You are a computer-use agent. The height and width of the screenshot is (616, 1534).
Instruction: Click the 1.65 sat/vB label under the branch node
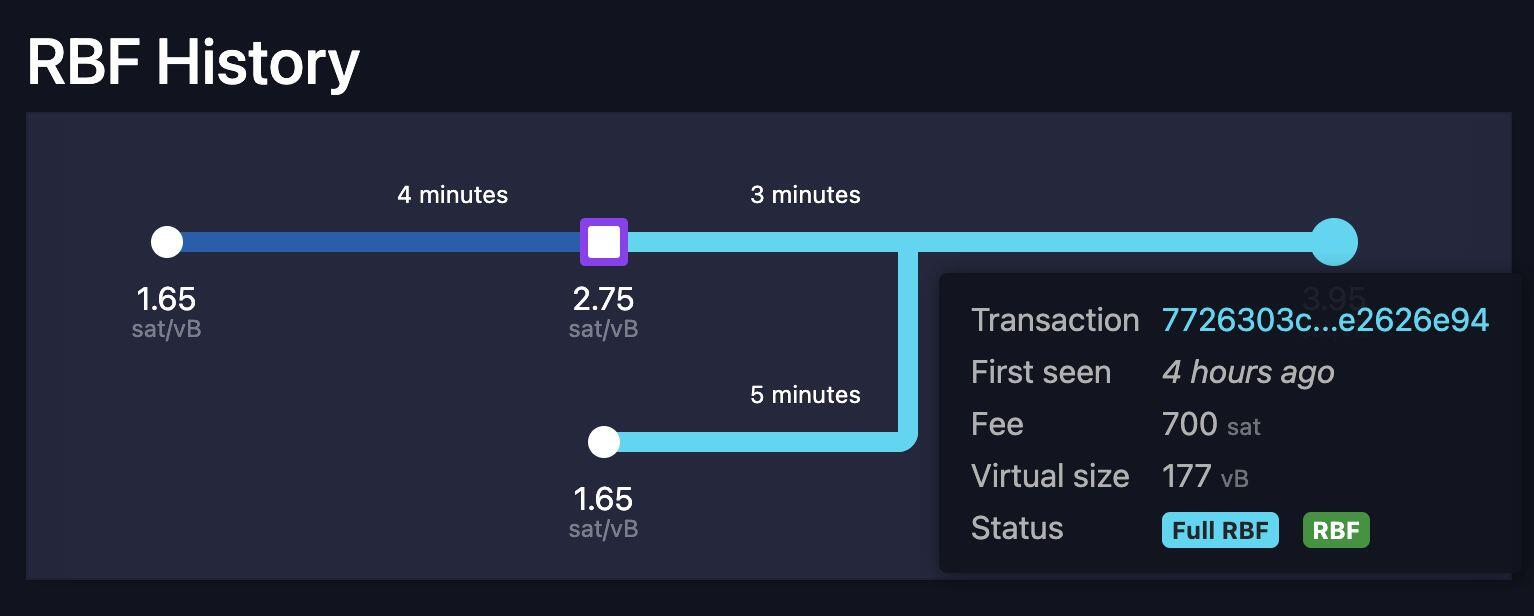604,499
